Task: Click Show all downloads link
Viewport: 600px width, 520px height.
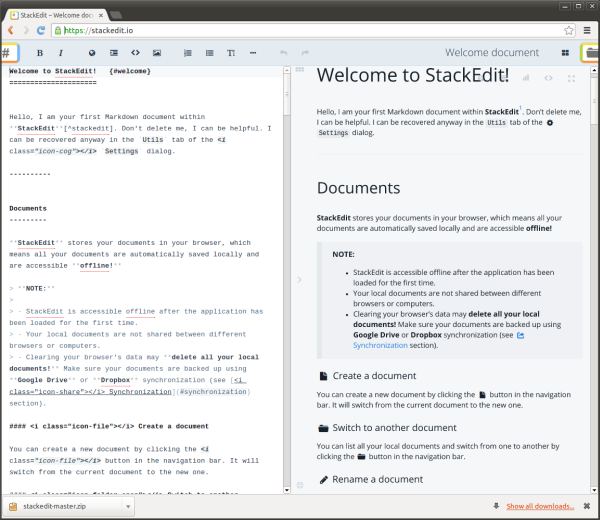Action: [540, 506]
